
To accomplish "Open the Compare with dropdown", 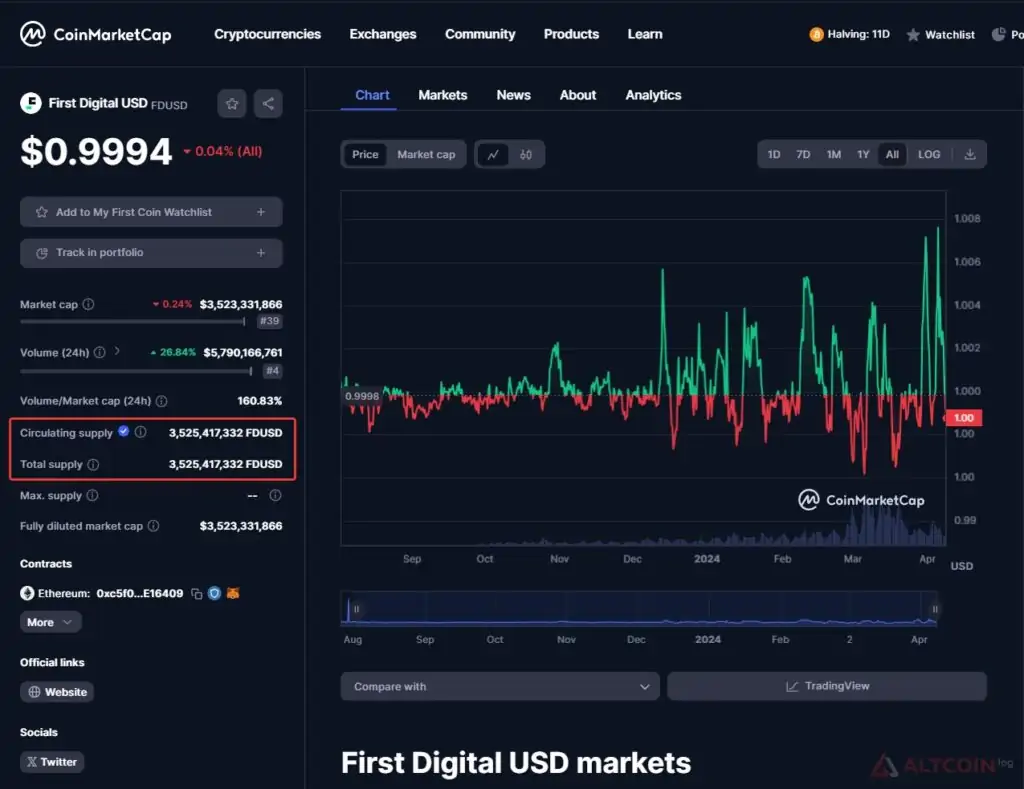I will [500, 686].
